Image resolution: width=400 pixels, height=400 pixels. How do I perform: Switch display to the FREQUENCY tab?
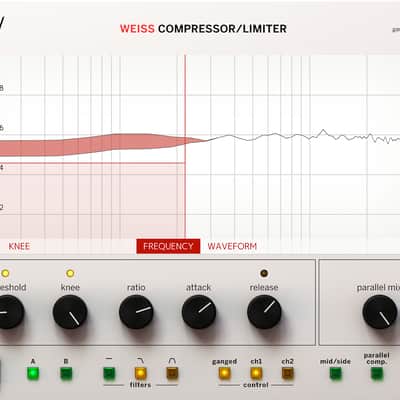tap(168, 246)
